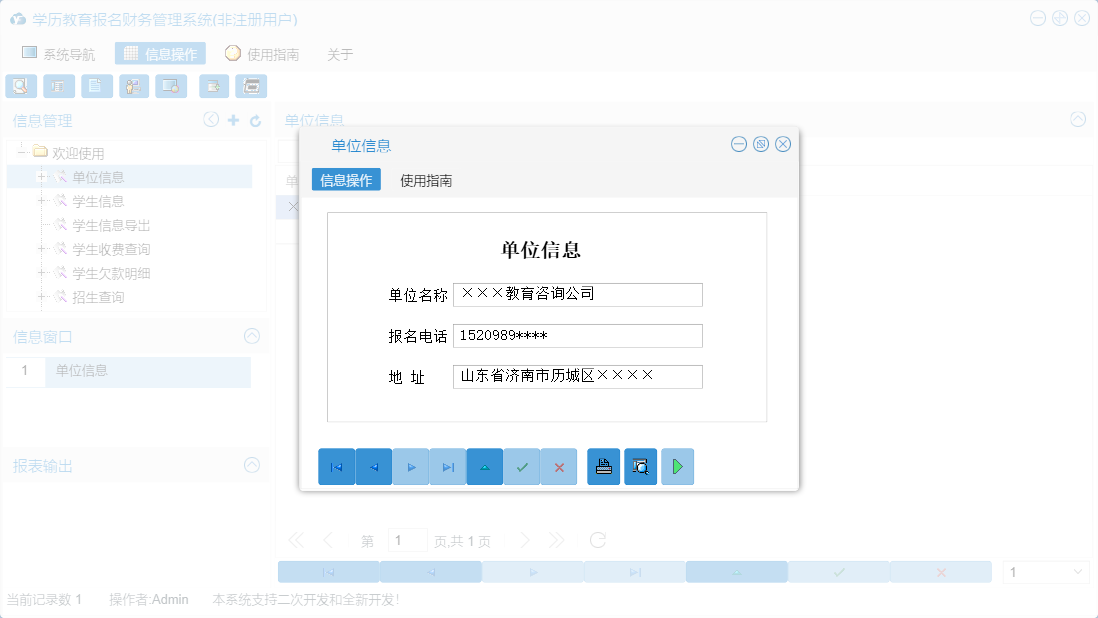This screenshot has height=618, width=1098.
Task: Collapse the 信息窗口 panel
Action: point(251,336)
